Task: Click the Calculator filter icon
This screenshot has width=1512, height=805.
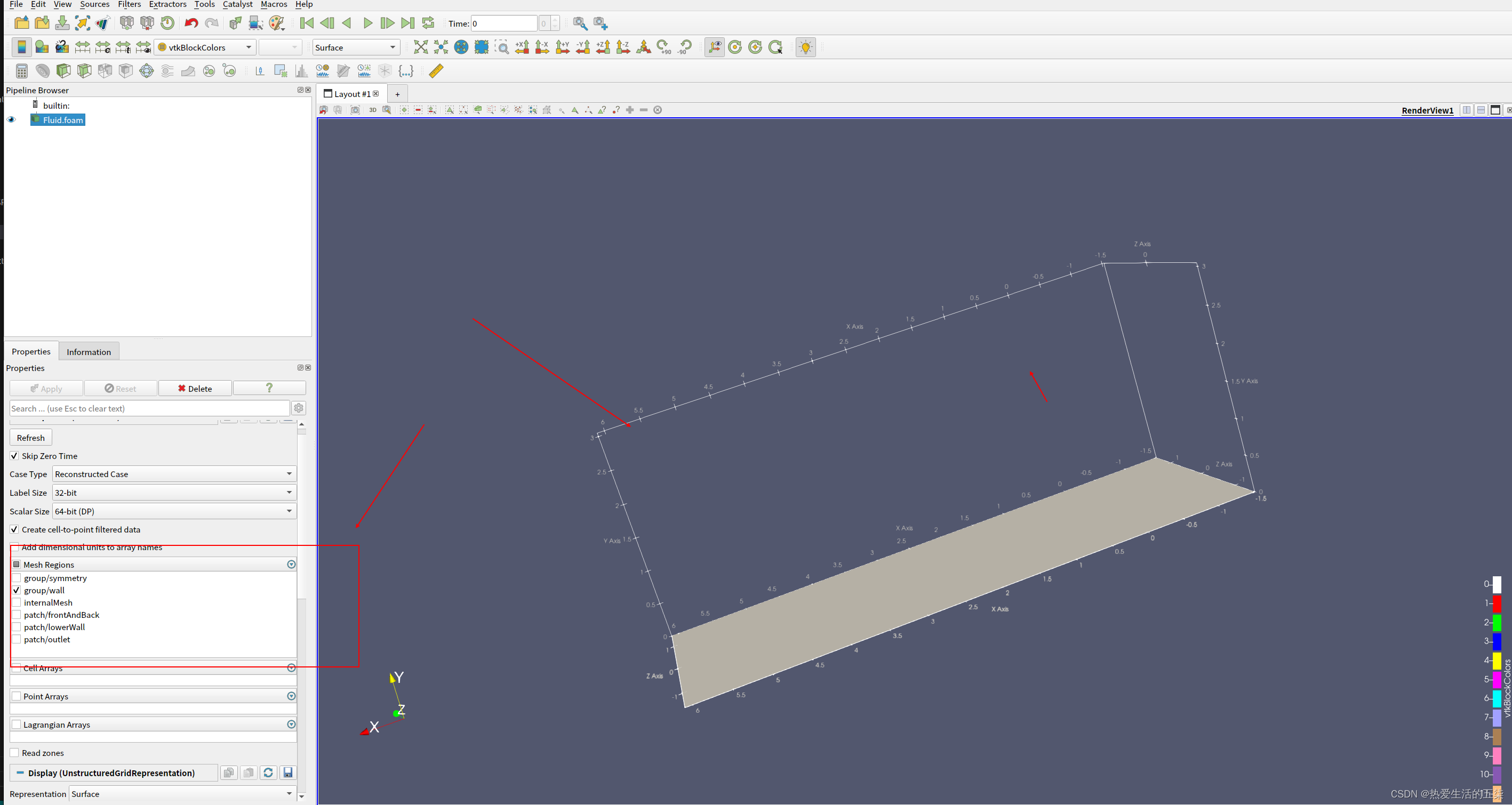Action: 22,71
